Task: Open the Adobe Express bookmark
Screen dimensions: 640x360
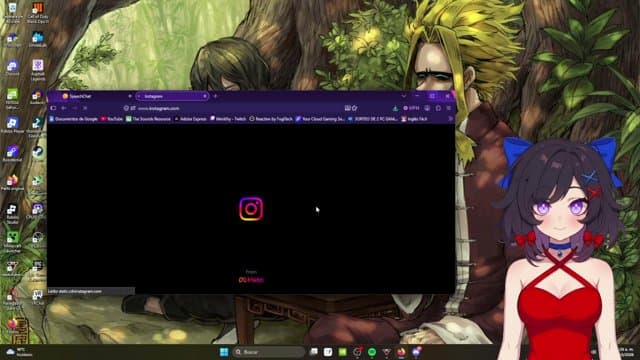Action: 190,119
